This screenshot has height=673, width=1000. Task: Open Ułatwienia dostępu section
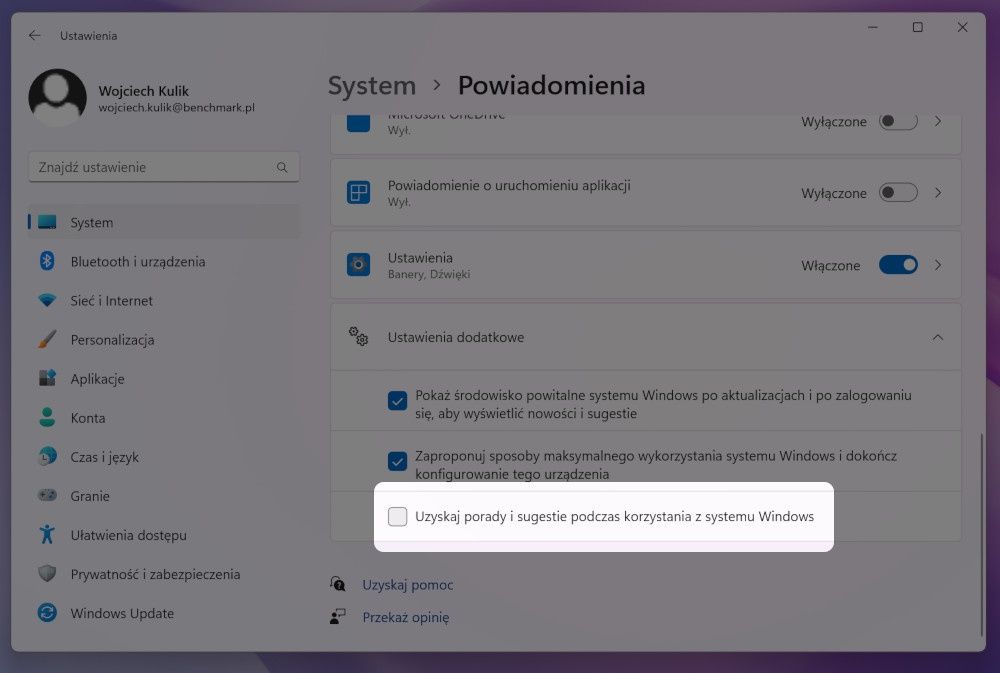coord(164,534)
